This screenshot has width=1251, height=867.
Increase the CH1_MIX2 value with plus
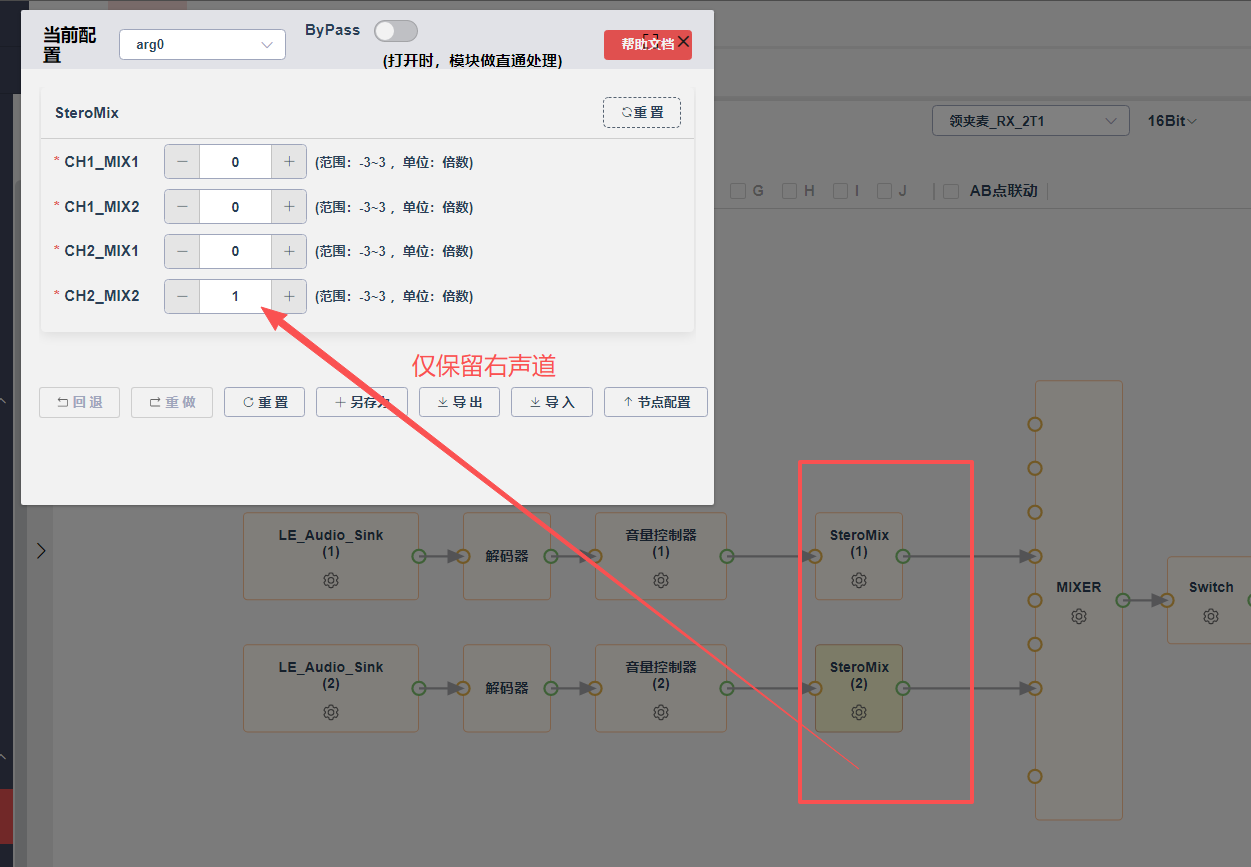[289, 207]
